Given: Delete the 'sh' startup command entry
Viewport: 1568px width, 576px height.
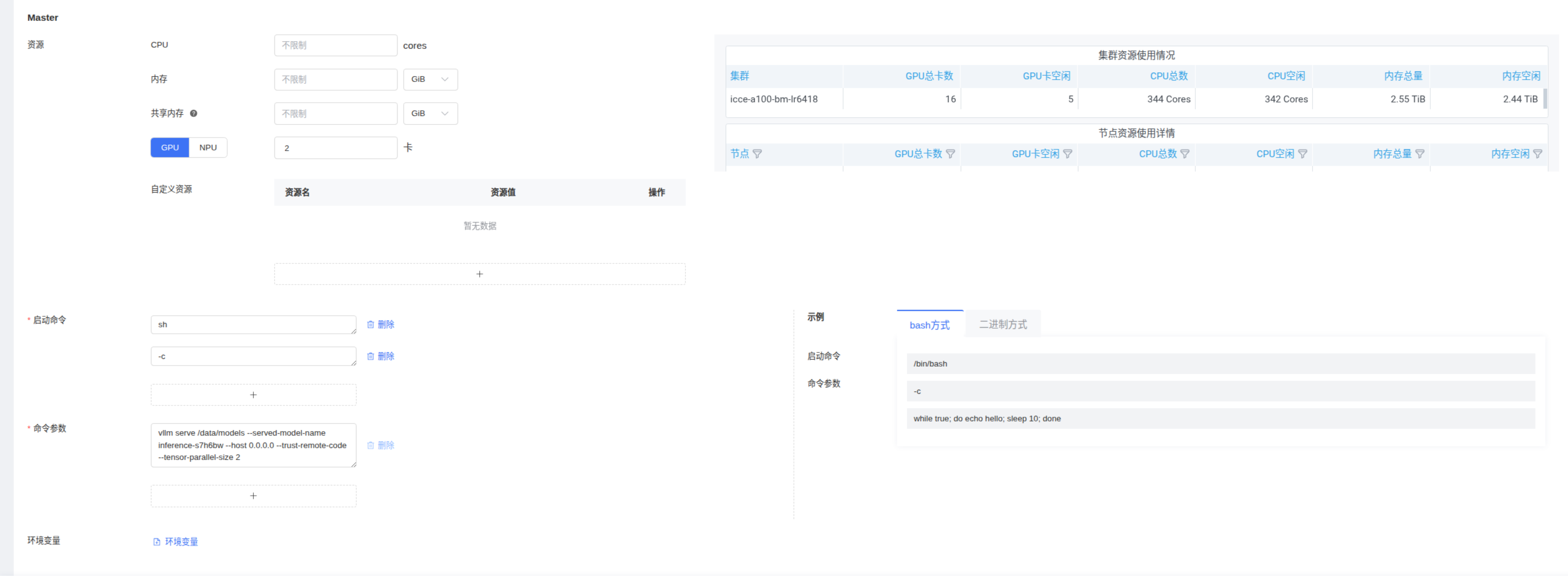Looking at the screenshot, I should tap(380, 324).
